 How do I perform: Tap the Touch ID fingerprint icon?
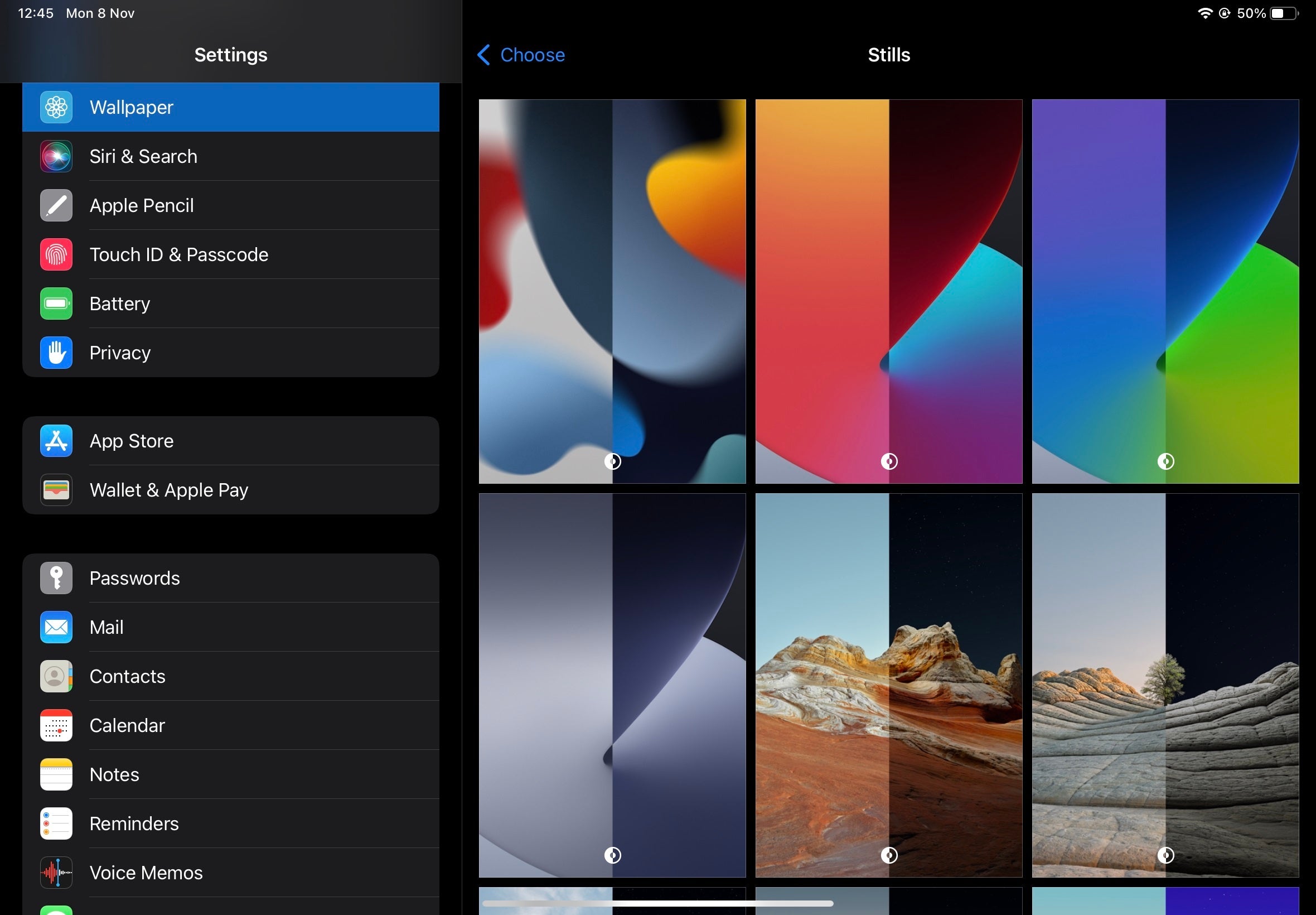(56, 254)
